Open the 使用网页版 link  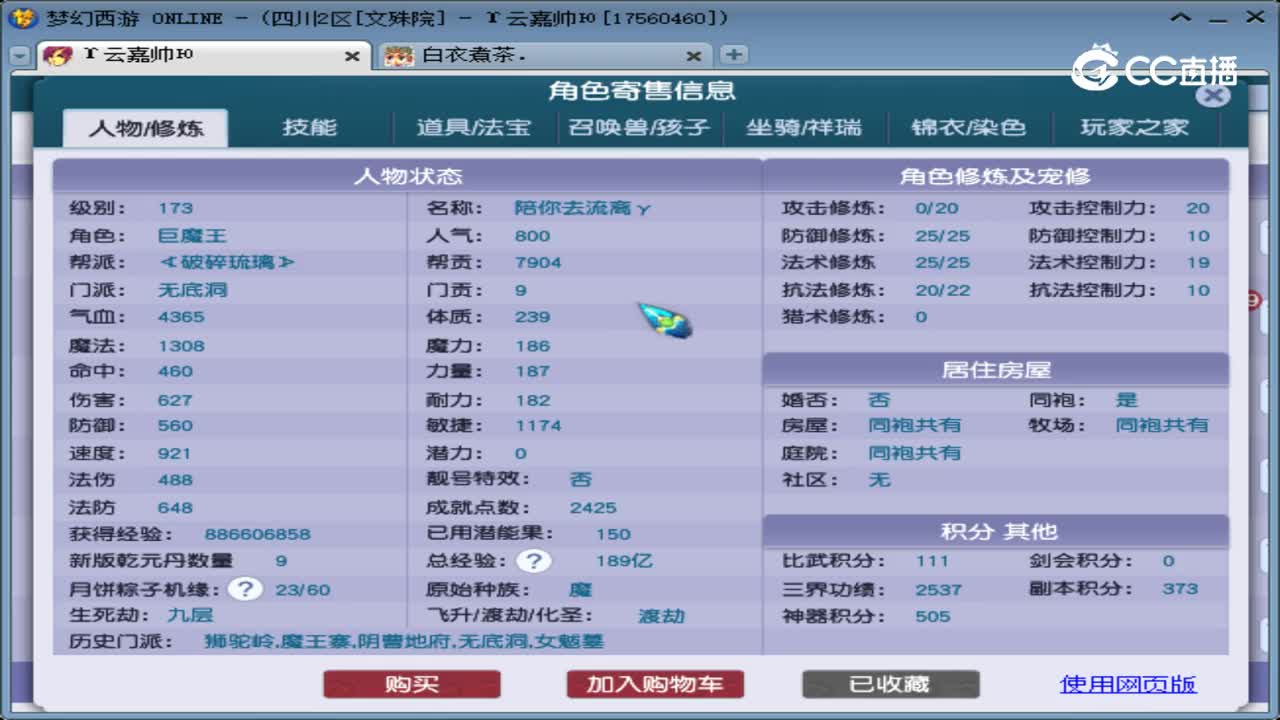coord(1128,684)
